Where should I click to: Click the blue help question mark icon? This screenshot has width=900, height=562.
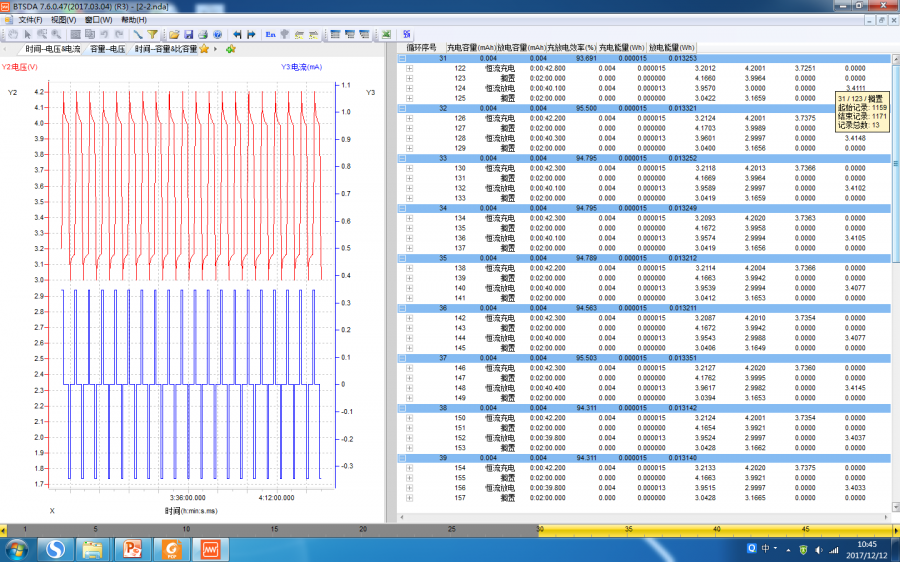tap(218, 34)
